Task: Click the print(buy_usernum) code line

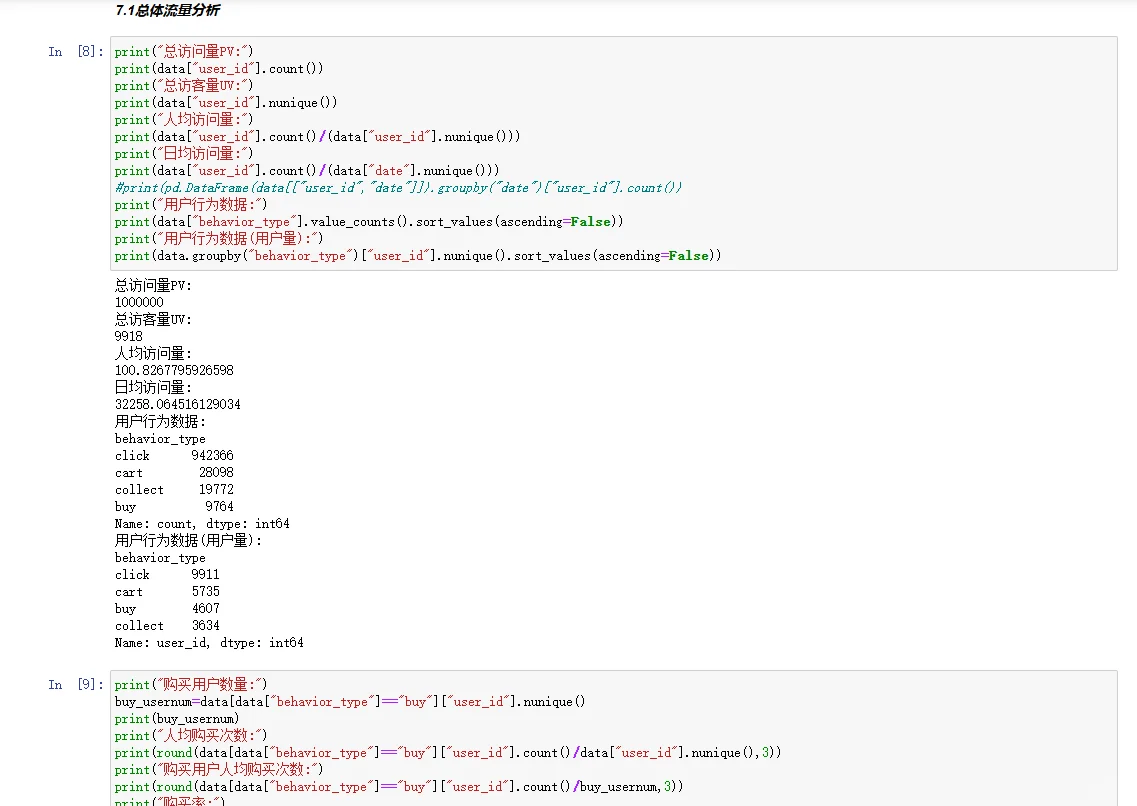Action: click(x=177, y=718)
